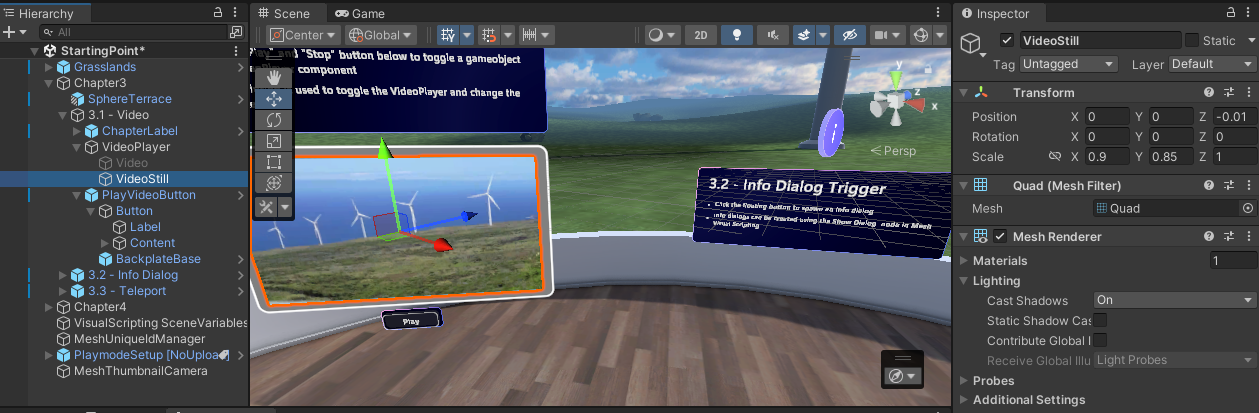The image size is (1259, 413).
Task: Select the Hand view tool
Action: pyautogui.click(x=273, y=78)
